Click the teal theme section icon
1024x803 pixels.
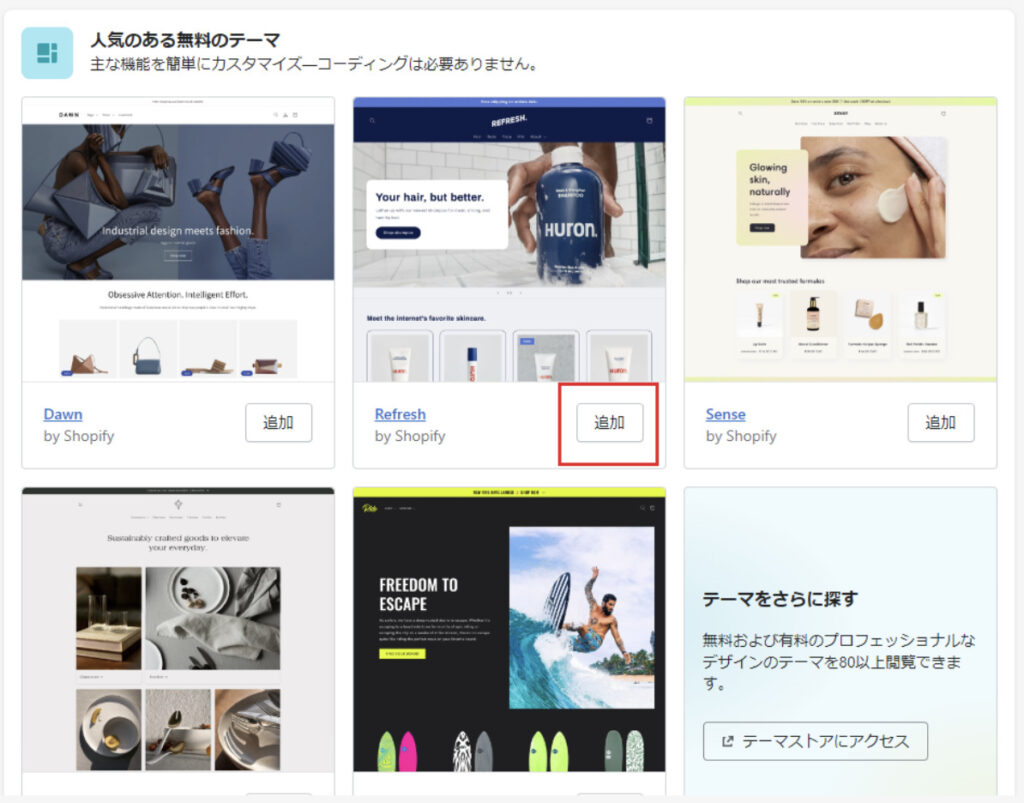tap(47, 53)
